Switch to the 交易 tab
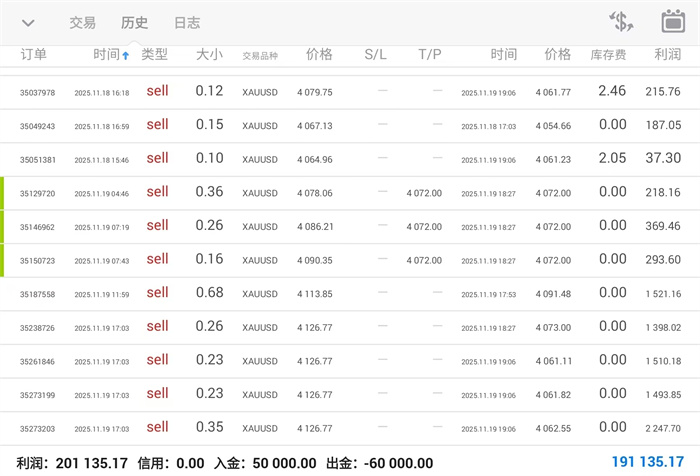The height and width of the screenshot is (476, 700). pos(83,23)
